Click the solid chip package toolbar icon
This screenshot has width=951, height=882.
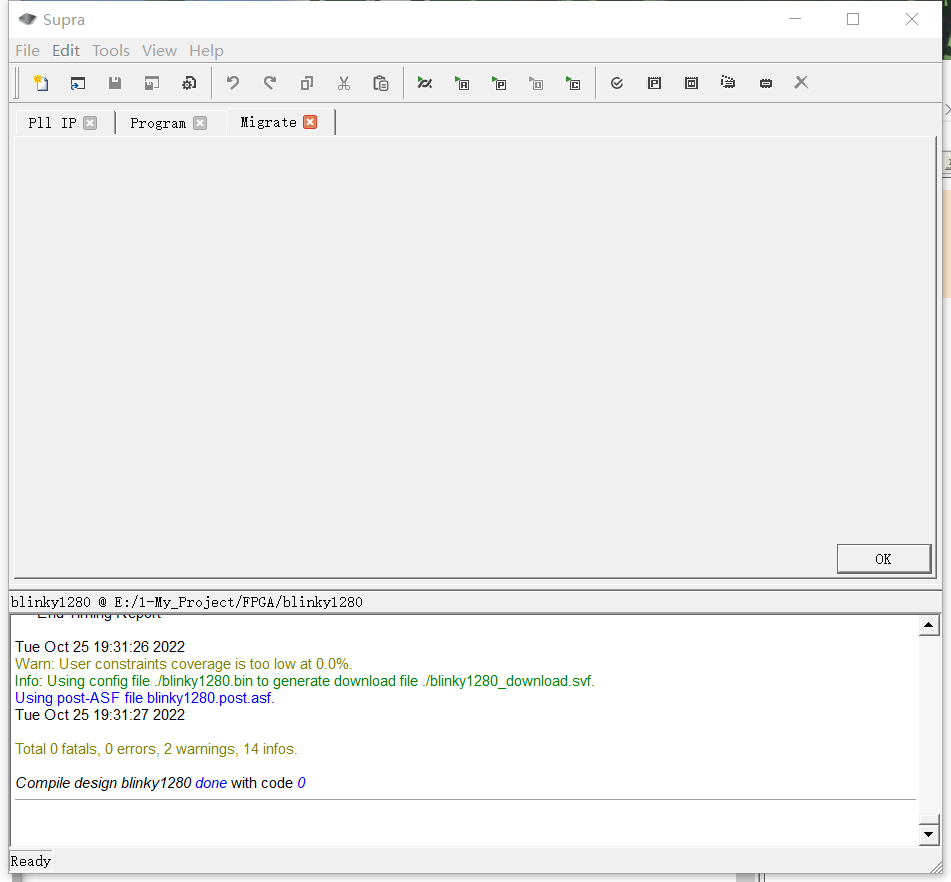pyautogui.click(x=765, y=83)
